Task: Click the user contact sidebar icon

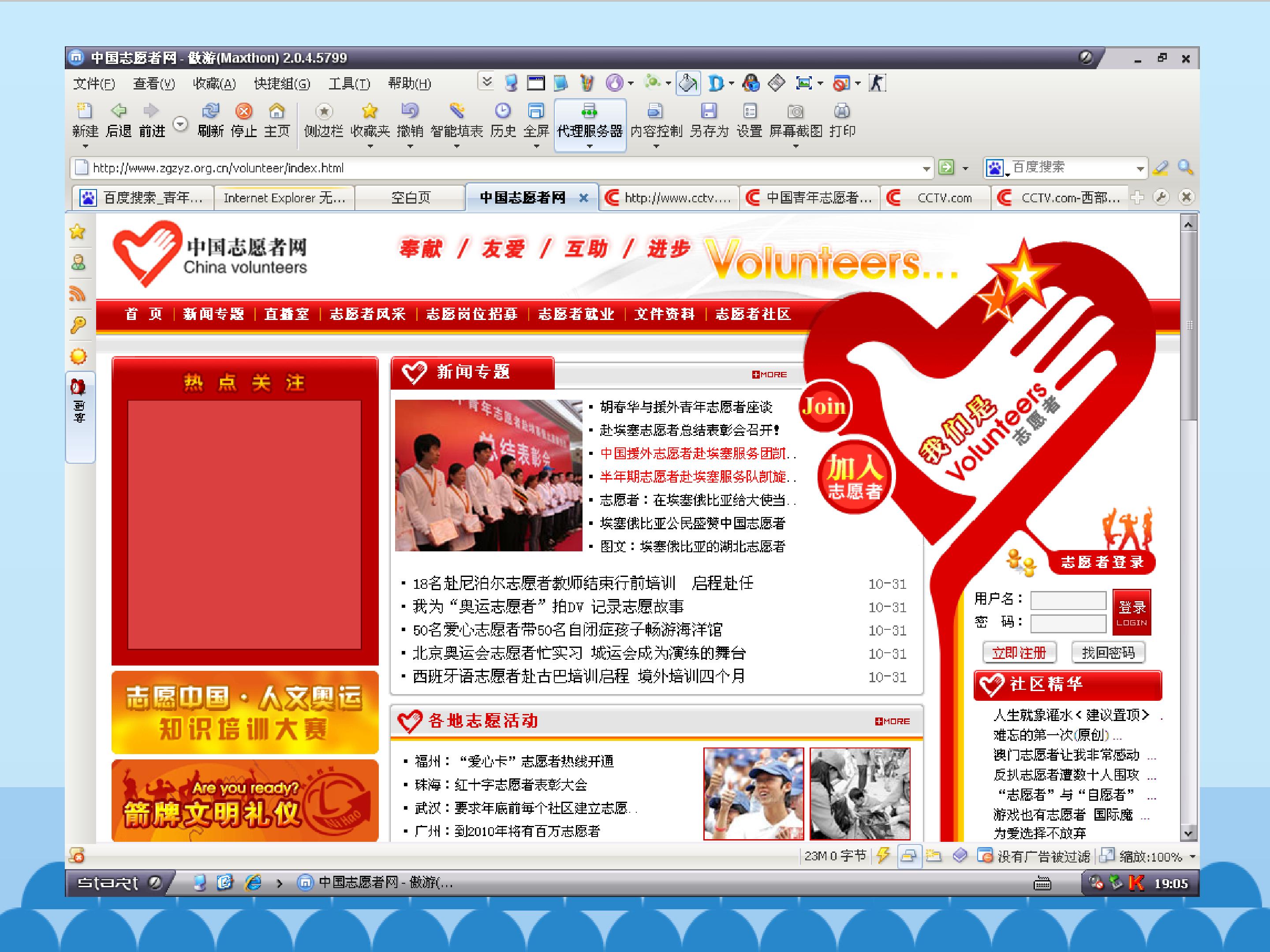Action: (78, 263)
